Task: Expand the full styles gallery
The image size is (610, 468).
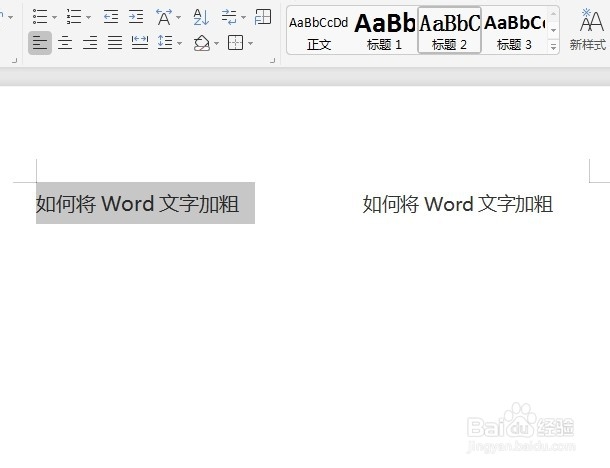Action: [553, 47]
